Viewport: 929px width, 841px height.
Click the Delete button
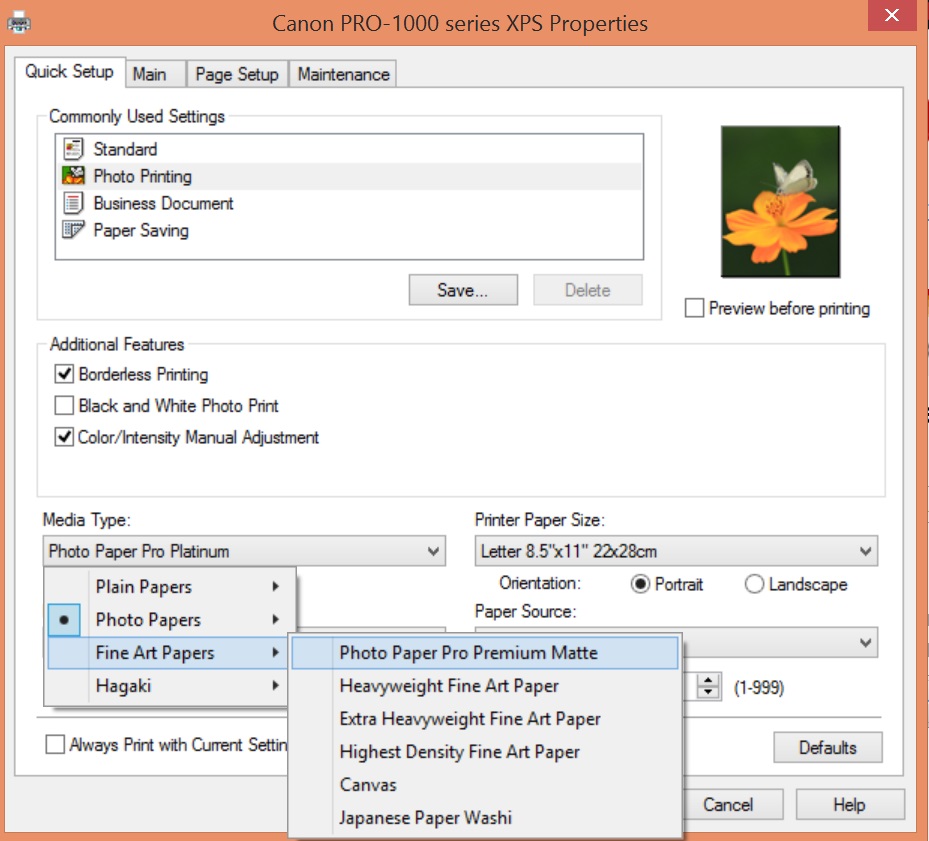587,290
